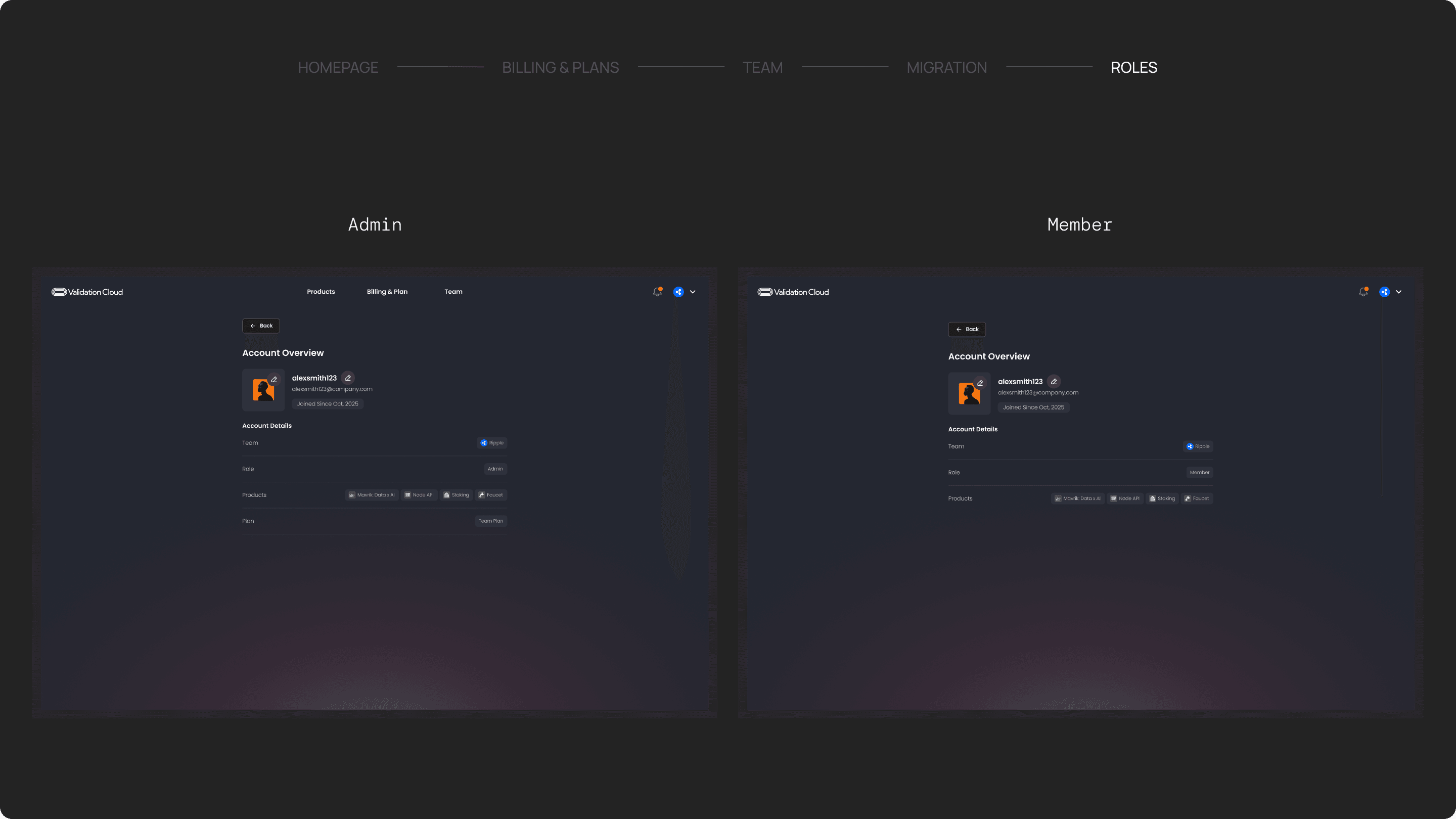Edit profile photo pencil in Member panel
The height and width of the screenshot is (819, 1456).
click(x=980, y=383)
